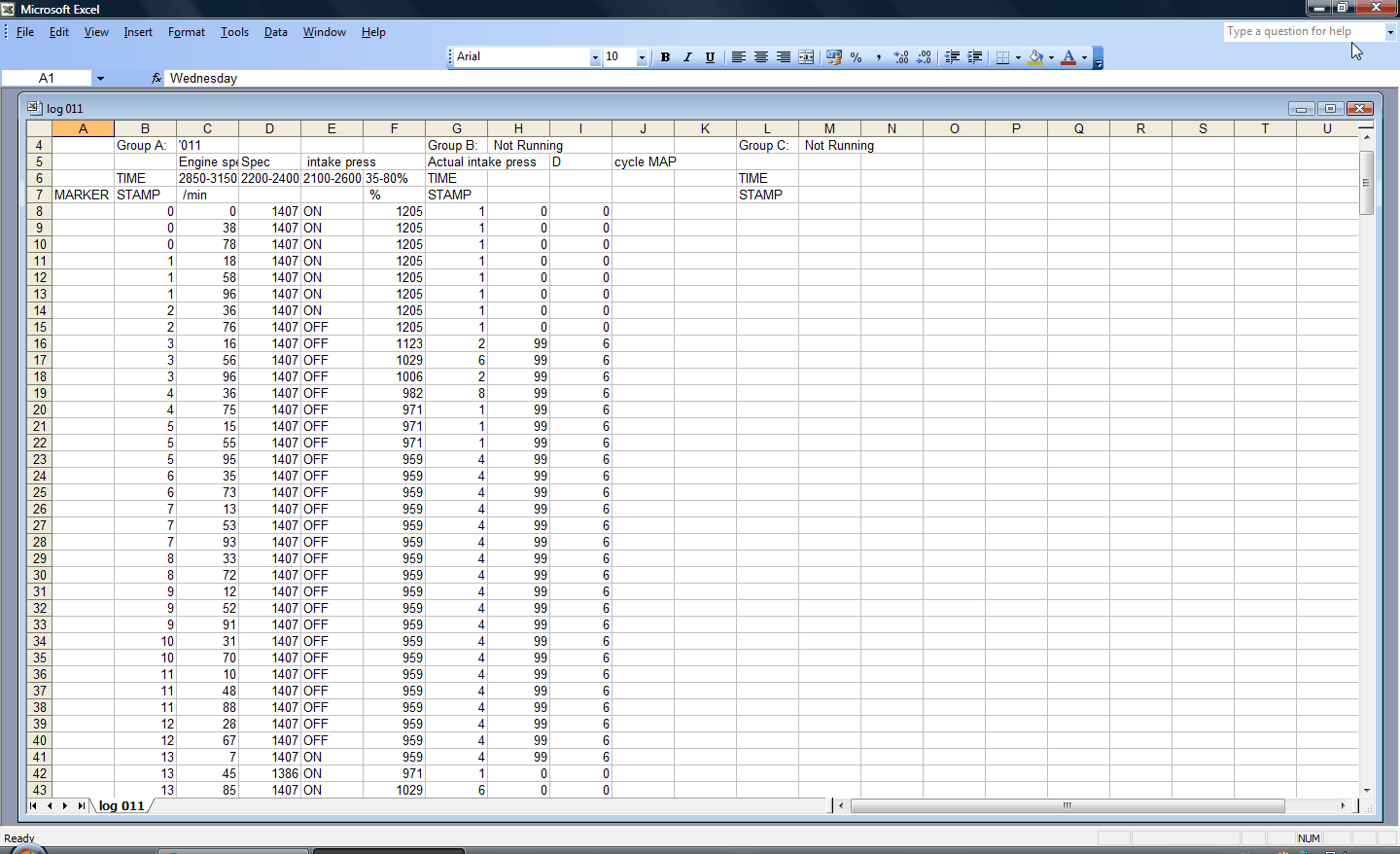Click the Increase Decimal icon
Image resolution: width=1400 pixels, height=854 pixels.
[901, 57]
